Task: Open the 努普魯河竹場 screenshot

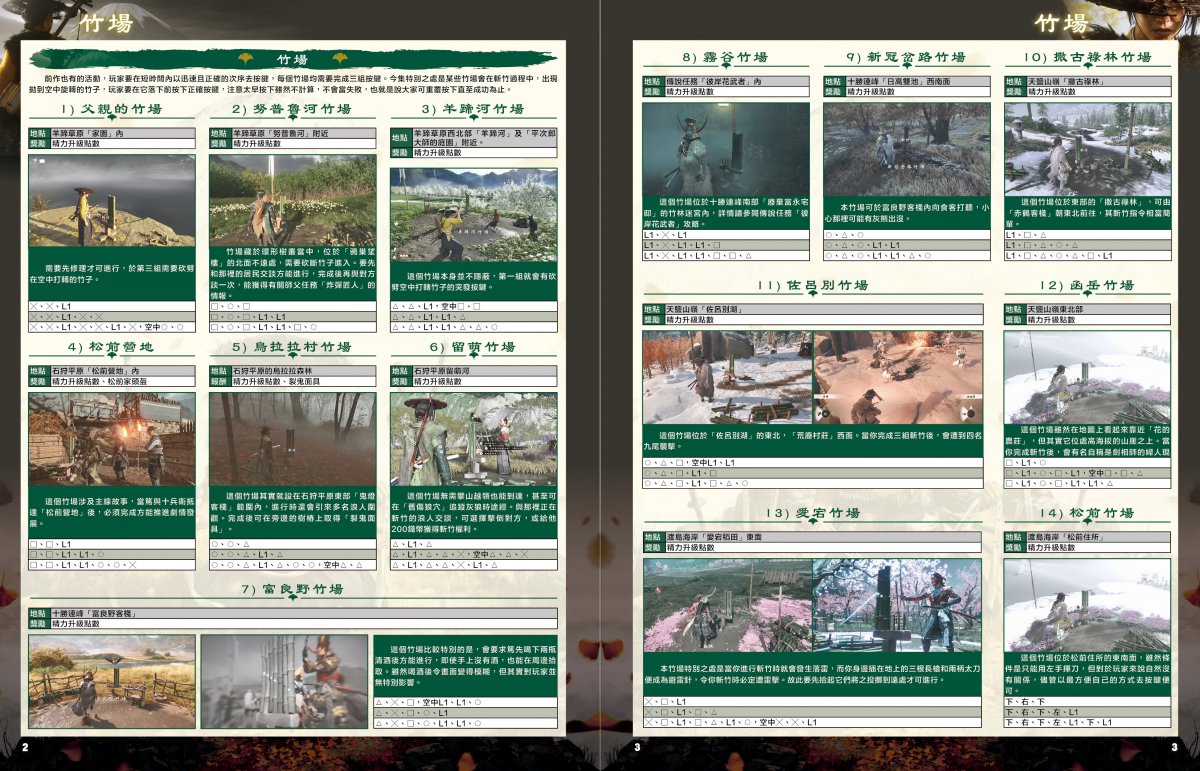Action: click(x=292, y=199)
